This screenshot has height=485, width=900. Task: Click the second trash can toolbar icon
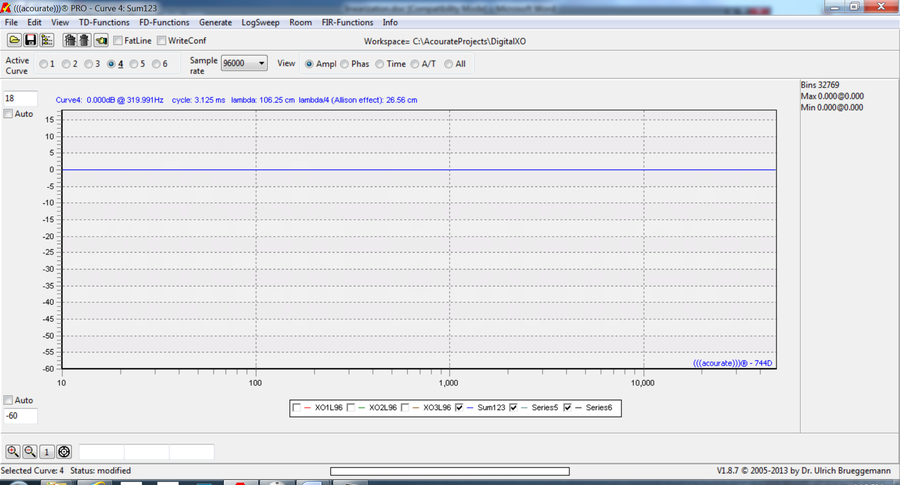point(84,40)
